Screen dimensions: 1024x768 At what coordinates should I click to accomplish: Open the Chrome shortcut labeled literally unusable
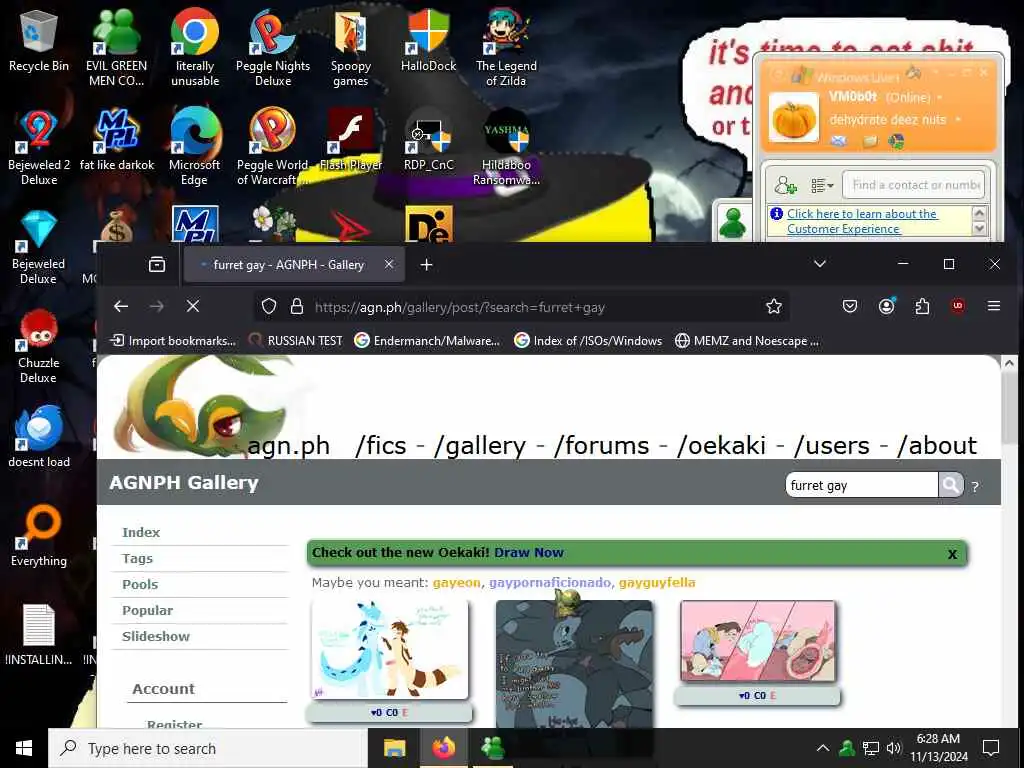195,47
